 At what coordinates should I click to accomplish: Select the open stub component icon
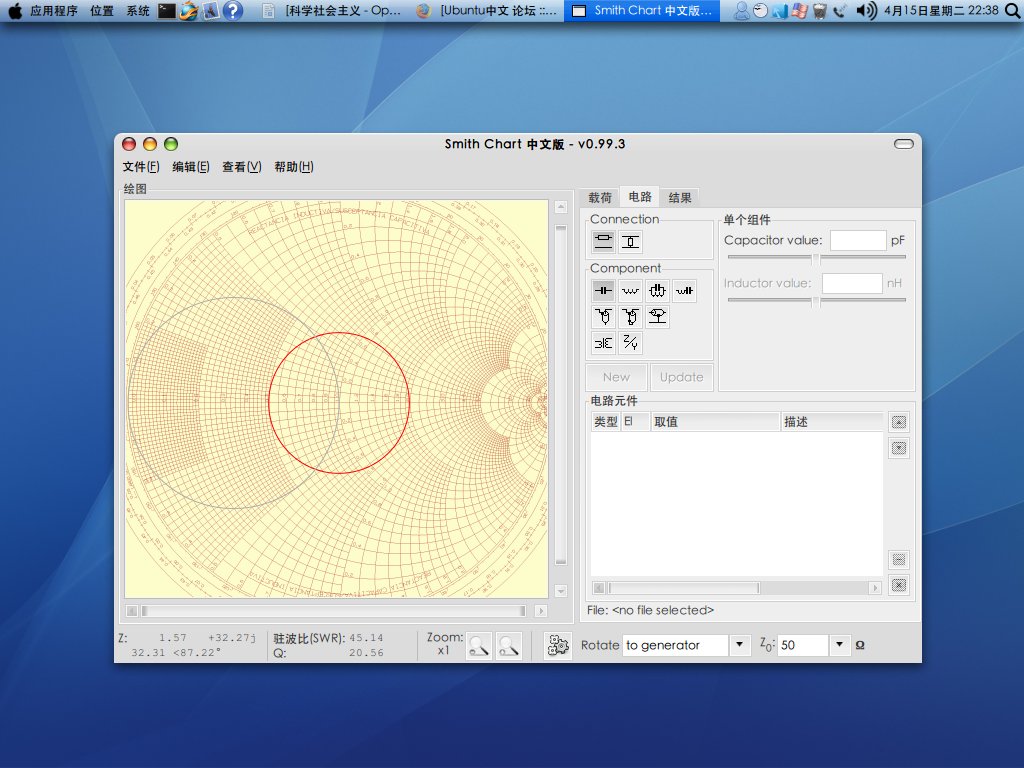pos(603,317)
